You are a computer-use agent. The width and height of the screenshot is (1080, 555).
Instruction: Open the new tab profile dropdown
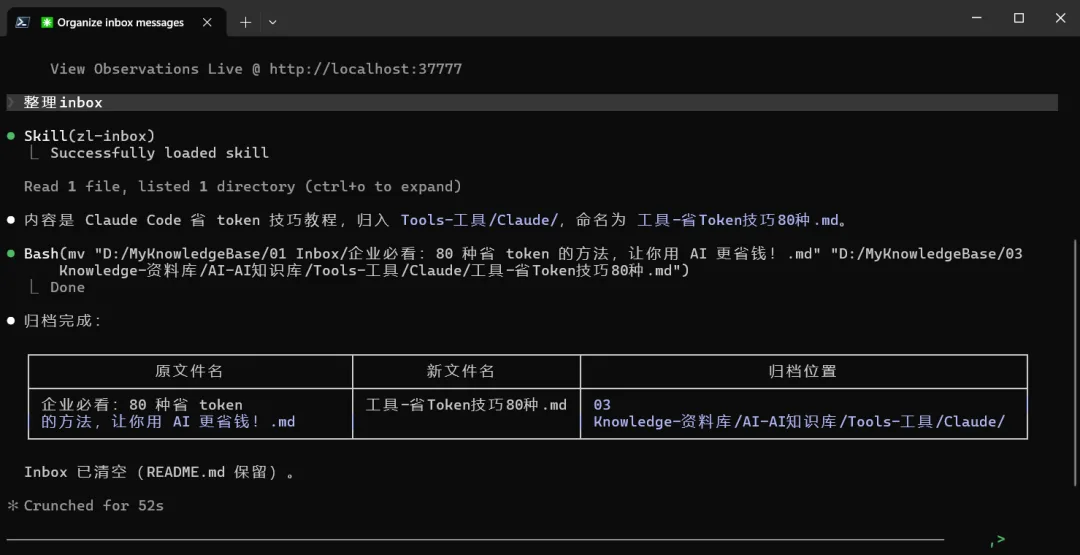coord(273,22)
